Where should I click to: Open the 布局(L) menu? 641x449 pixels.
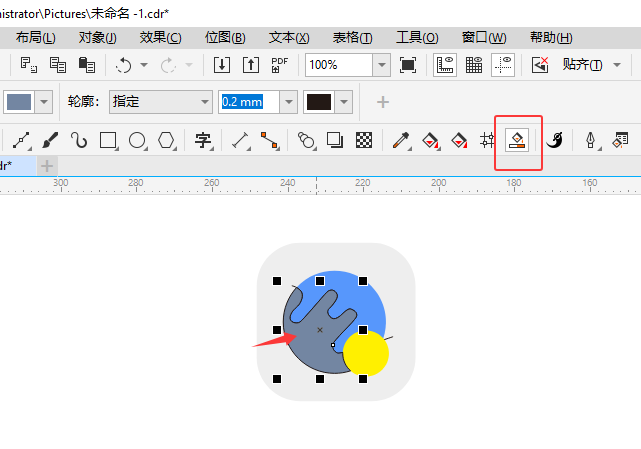(36, 38)
